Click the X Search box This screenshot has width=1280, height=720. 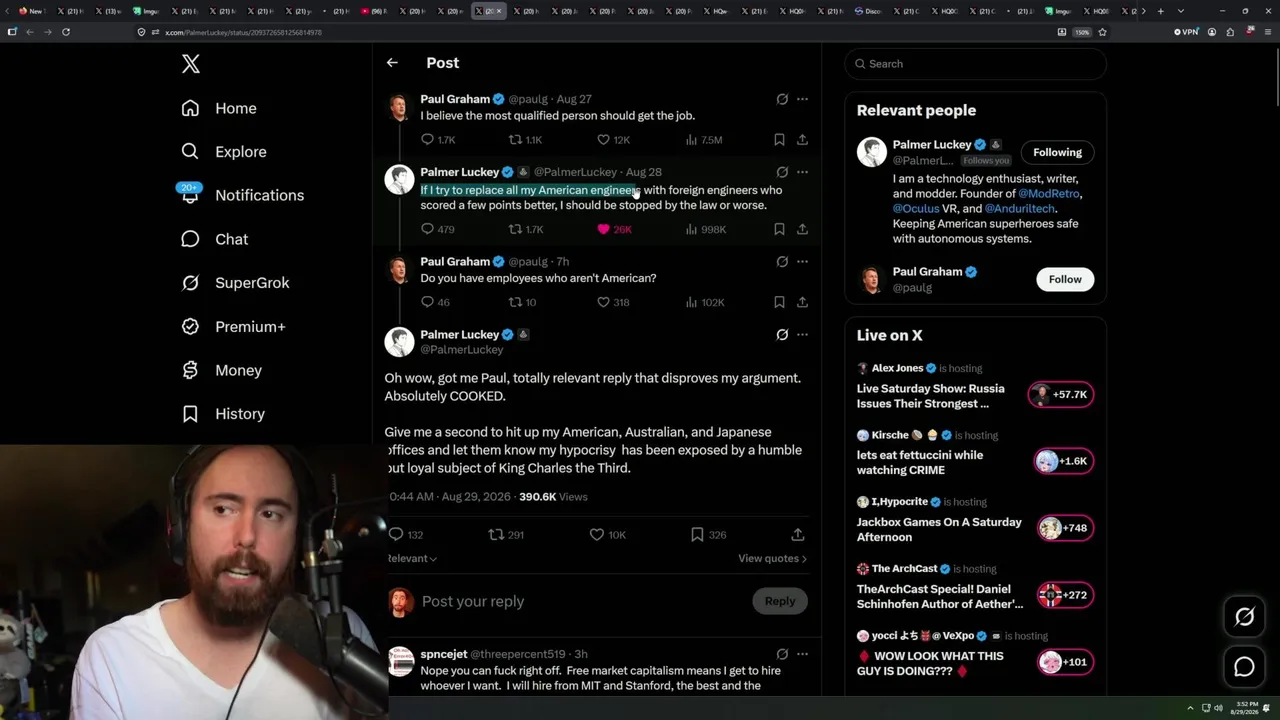point(975,64)
